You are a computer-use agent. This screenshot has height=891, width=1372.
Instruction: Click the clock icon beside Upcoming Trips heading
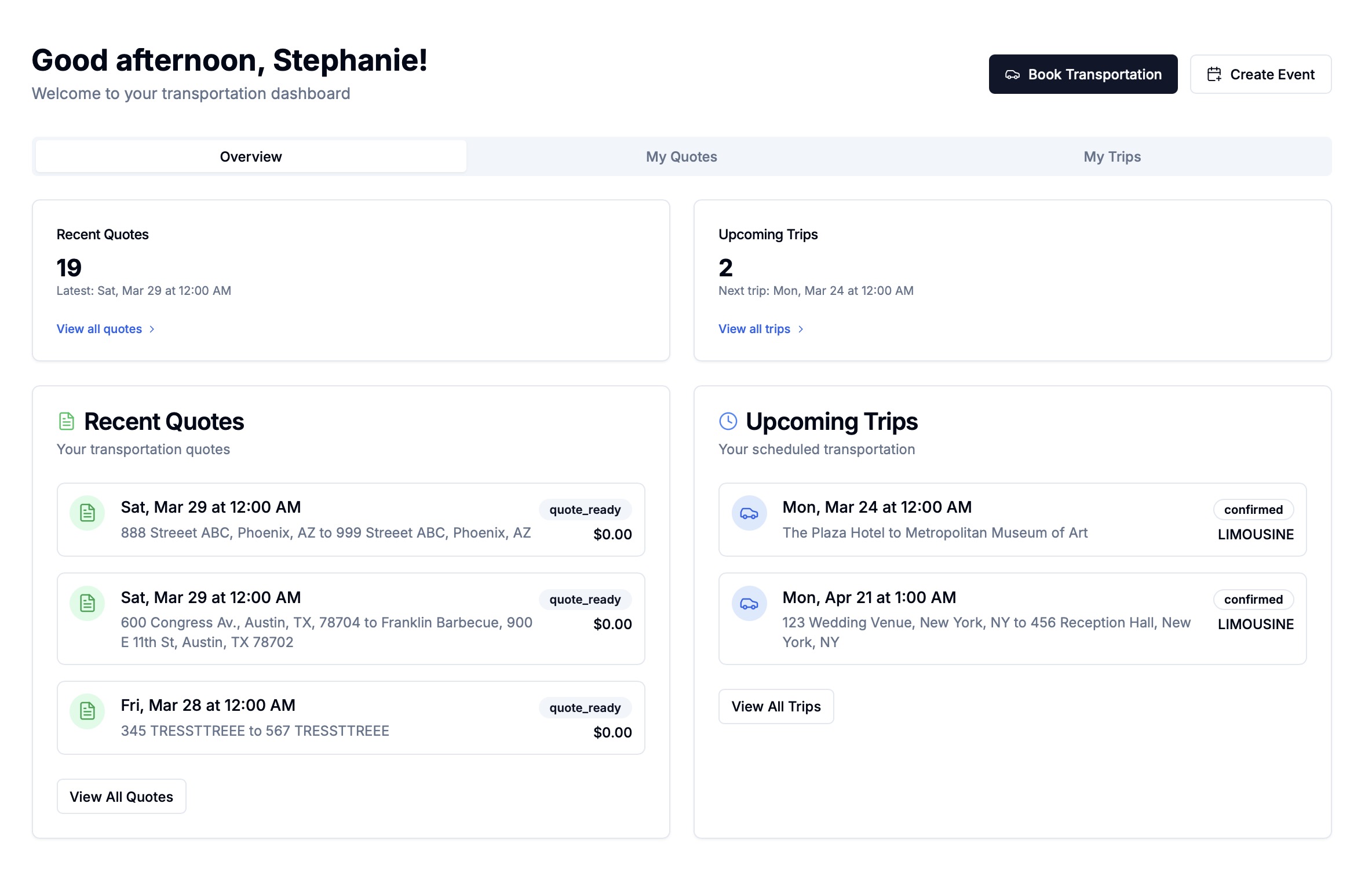728,421
